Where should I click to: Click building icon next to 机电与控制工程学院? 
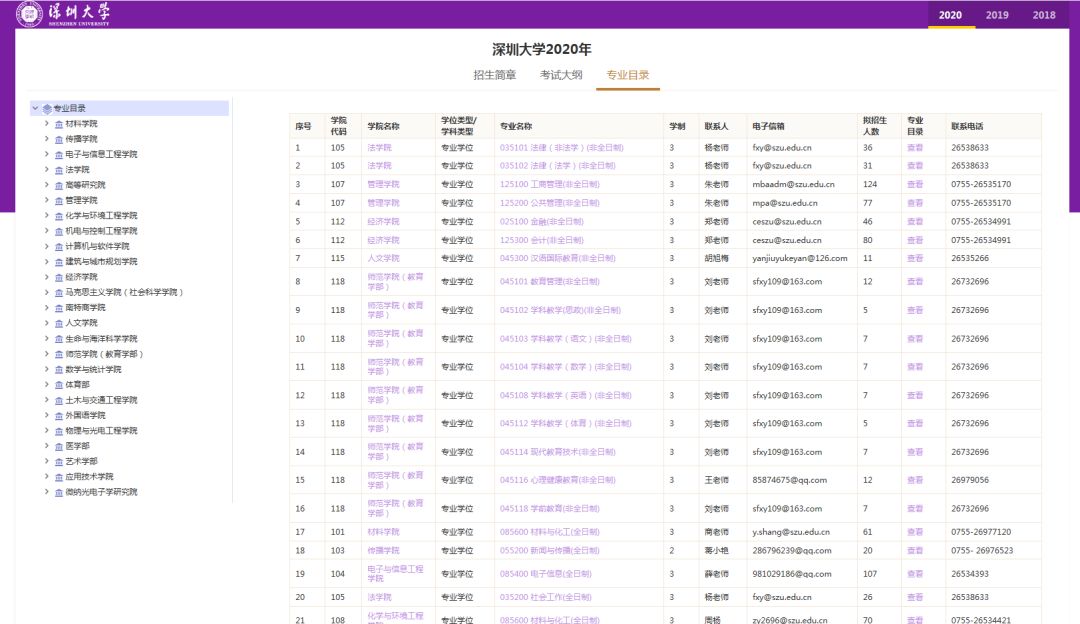pyautogui.click(x=59, y=231)
